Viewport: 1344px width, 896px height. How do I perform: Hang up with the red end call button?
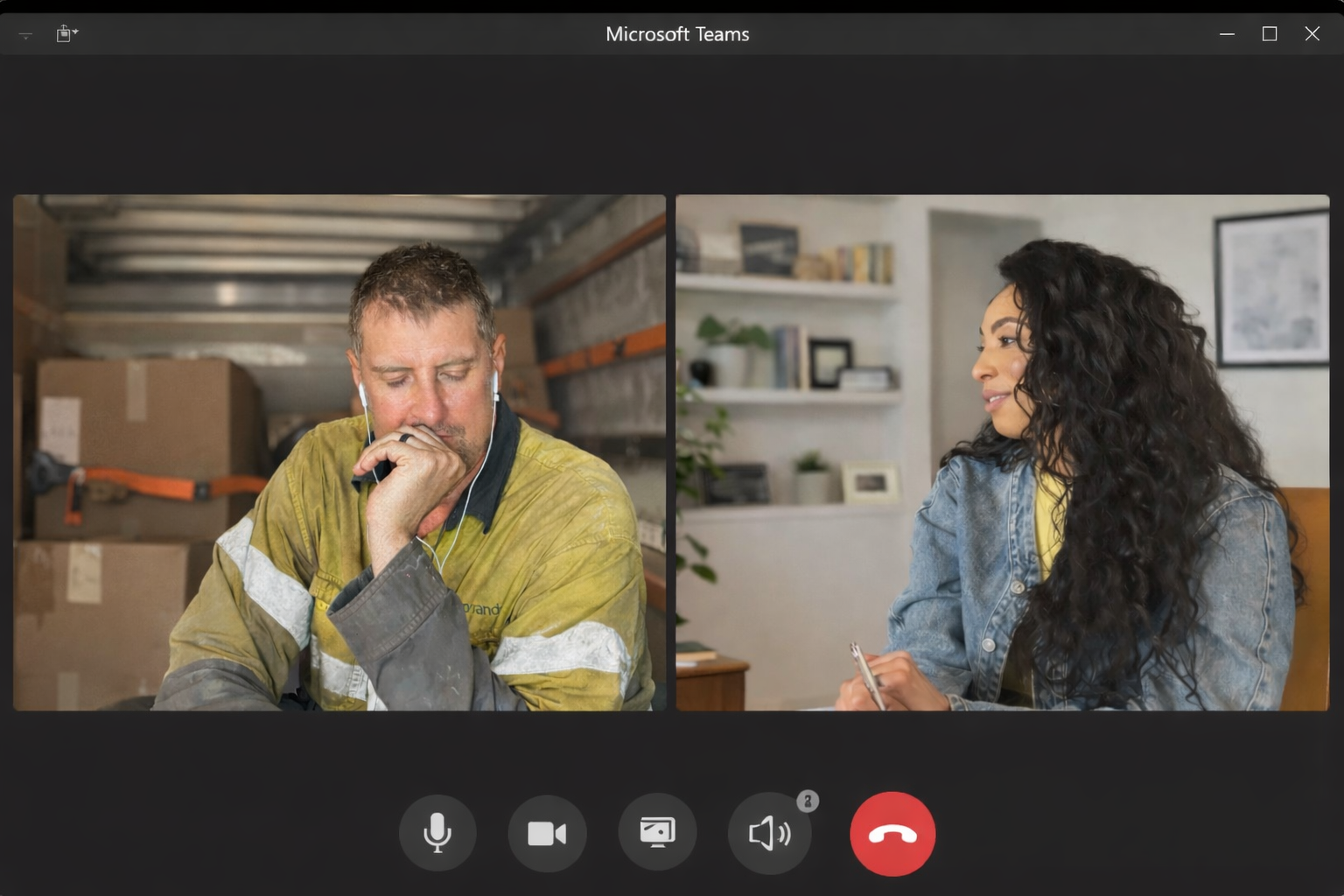point(892,834)
